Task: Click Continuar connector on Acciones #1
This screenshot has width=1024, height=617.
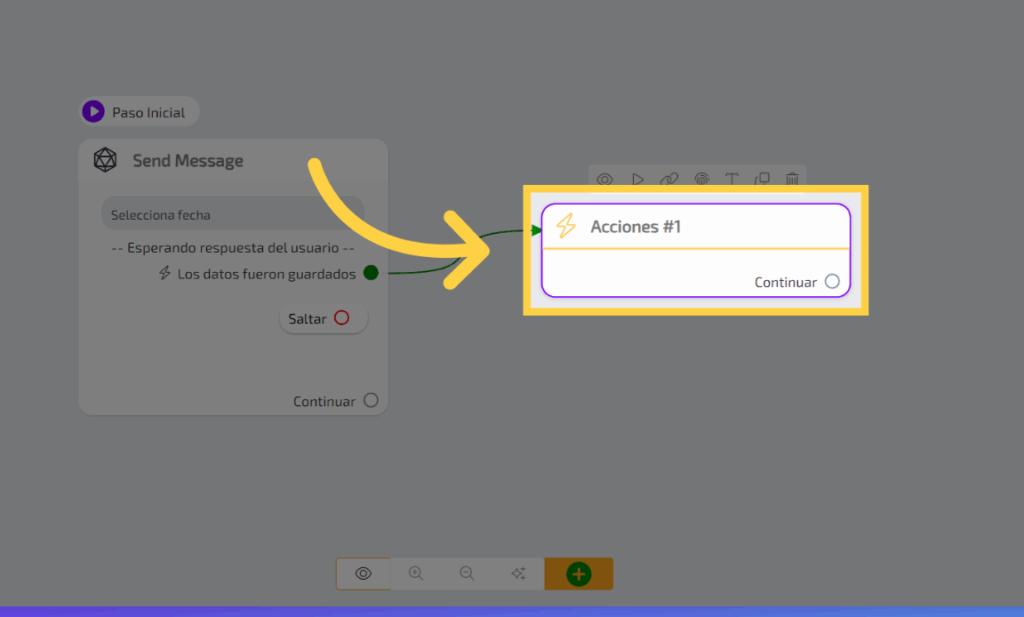Action: click(832, 282)
